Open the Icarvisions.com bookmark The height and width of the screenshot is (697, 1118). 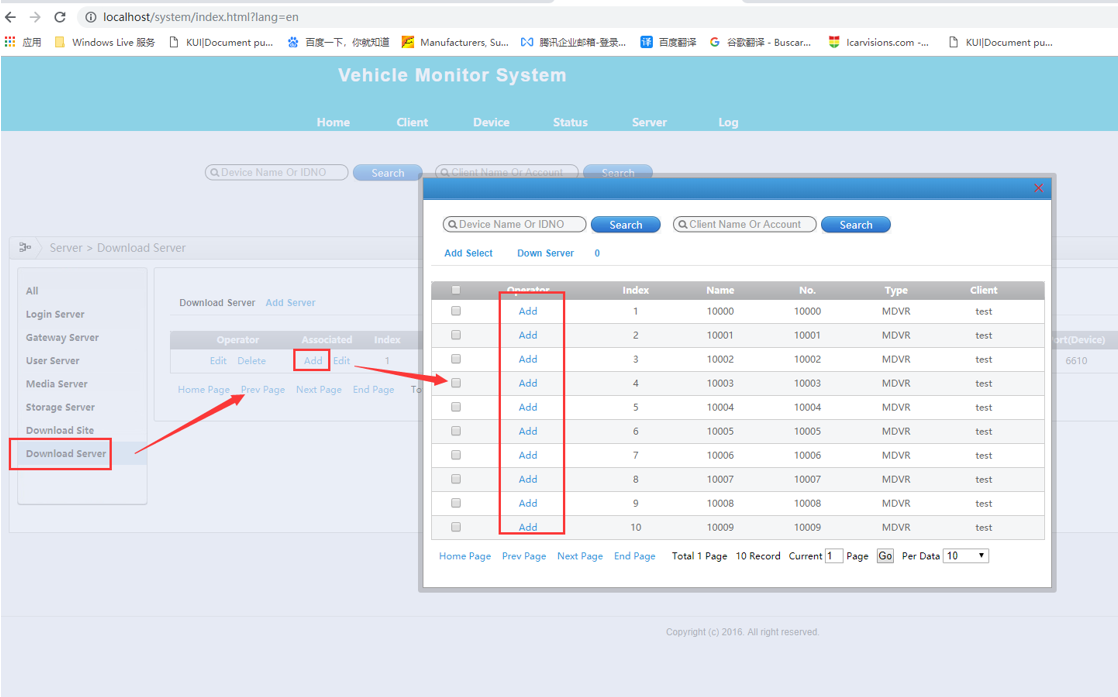pos(878,42)
